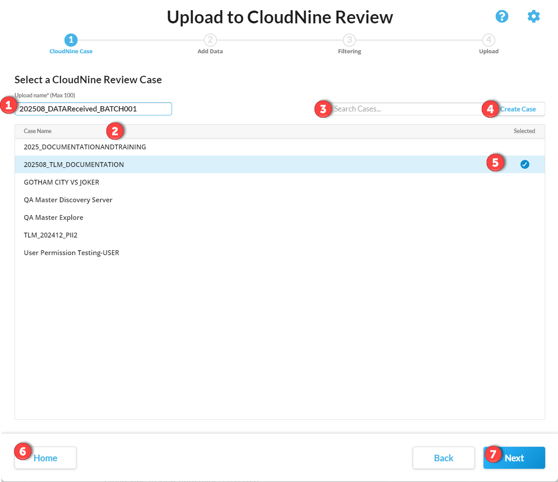Select the TLM_202412_PII2 case
The image size is (558, 482).
pyautogui.click(x=280, y=235)
